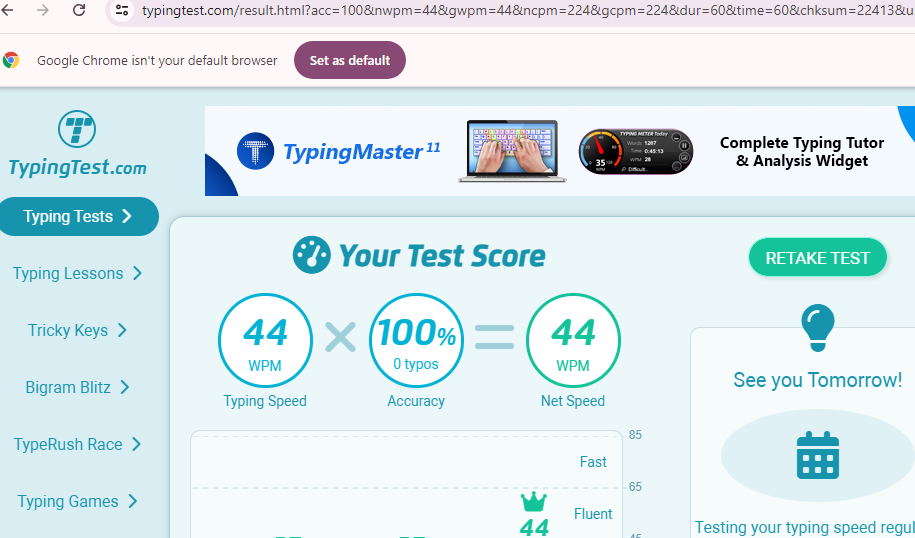Open the Bigram Blitz menu item
This screenshot has height=538, width=915.
tap(68, 387)
